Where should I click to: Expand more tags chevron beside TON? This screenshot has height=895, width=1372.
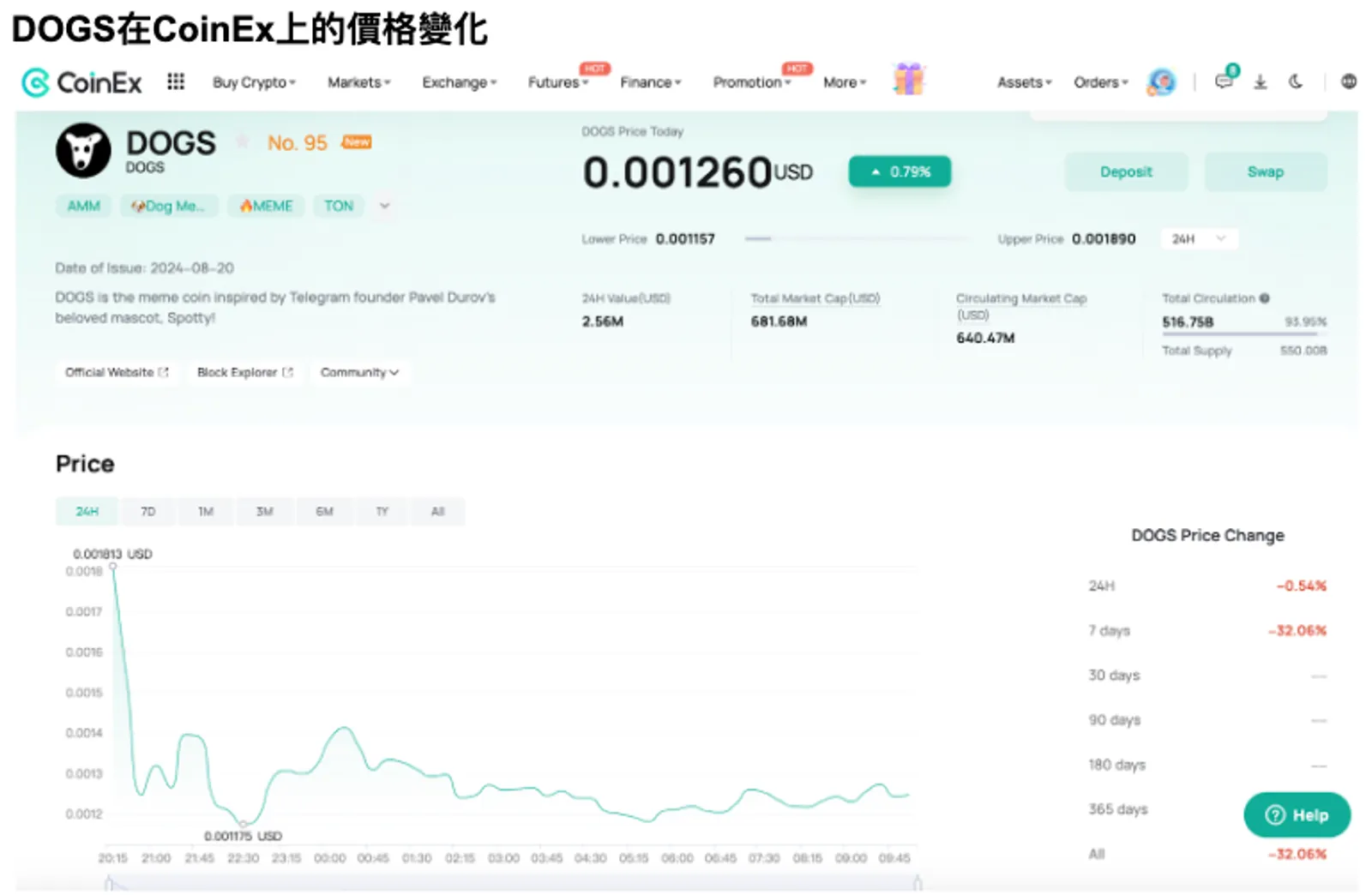click(385, 206)
